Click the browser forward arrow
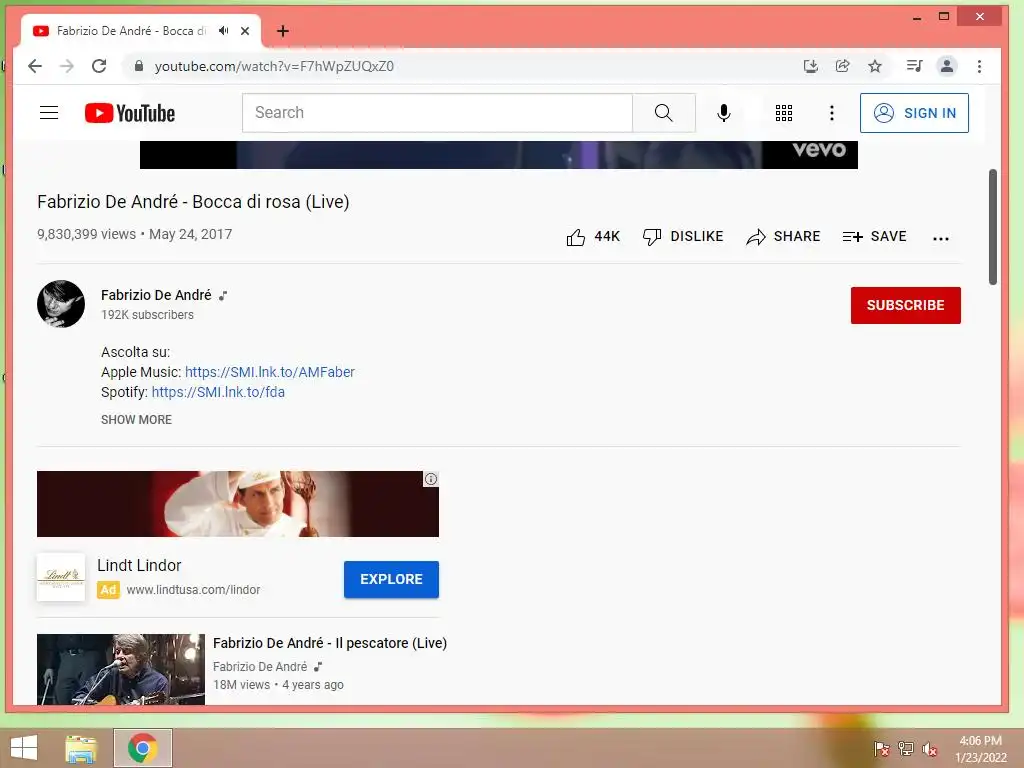 (67, 66)
